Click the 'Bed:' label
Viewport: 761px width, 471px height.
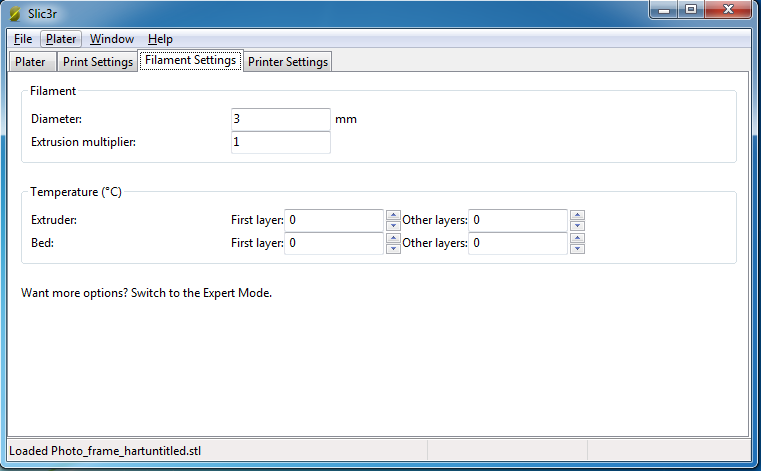tap(42, 243)
